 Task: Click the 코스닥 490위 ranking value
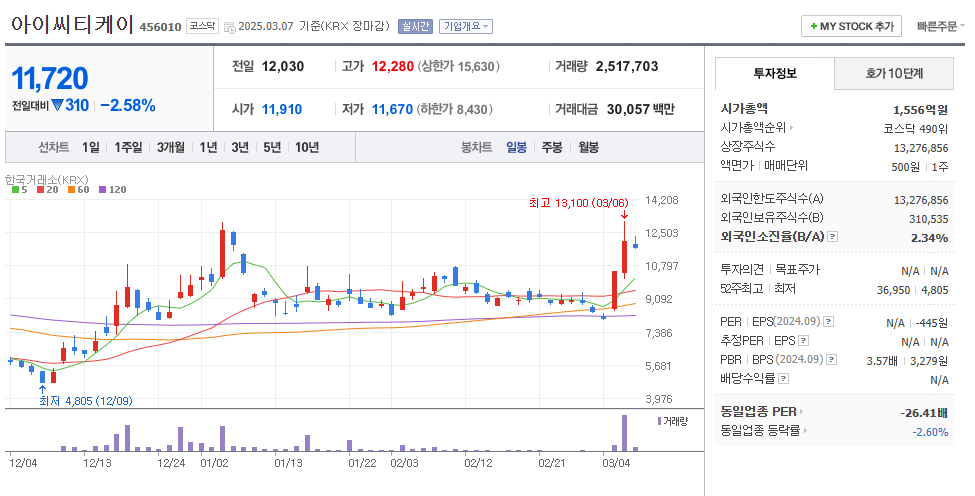point(916,129)
